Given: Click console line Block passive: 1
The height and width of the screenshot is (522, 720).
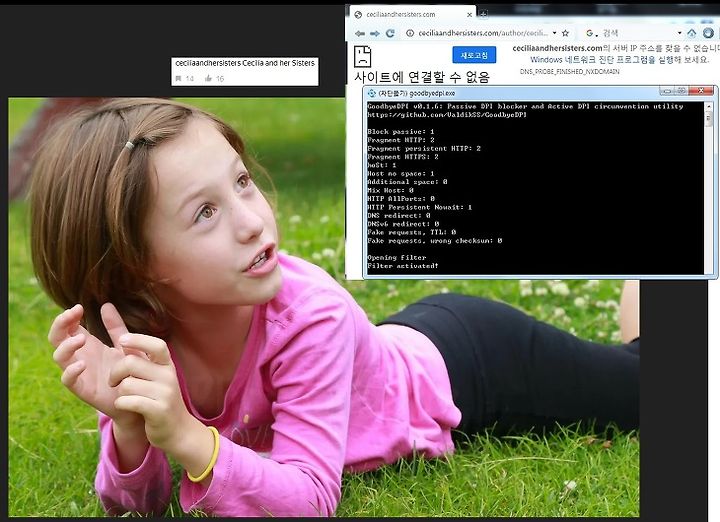Looking at the screenshot, I should click(x=400, y=132).
